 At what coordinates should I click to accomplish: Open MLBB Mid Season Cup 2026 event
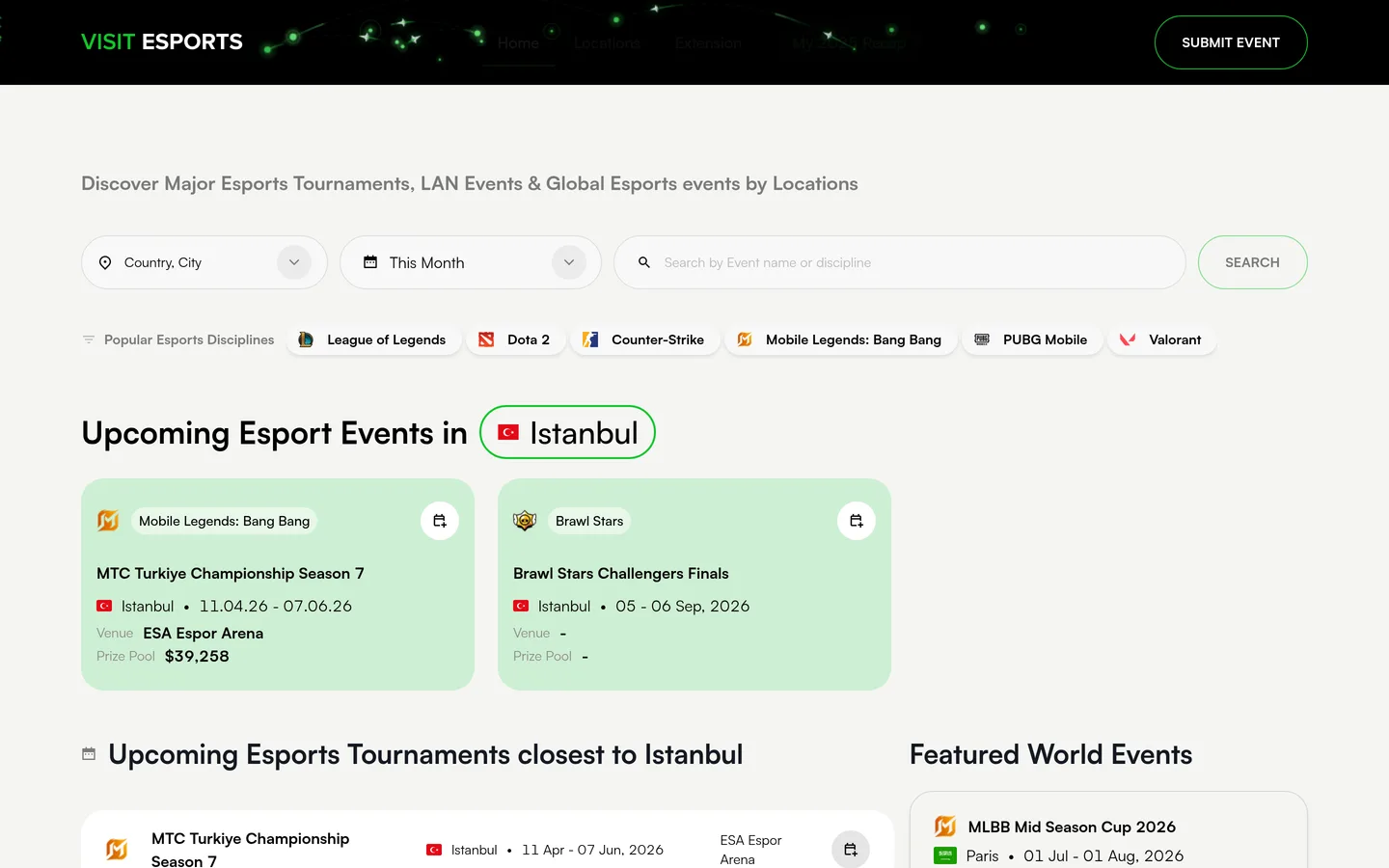pos(1072,827)
